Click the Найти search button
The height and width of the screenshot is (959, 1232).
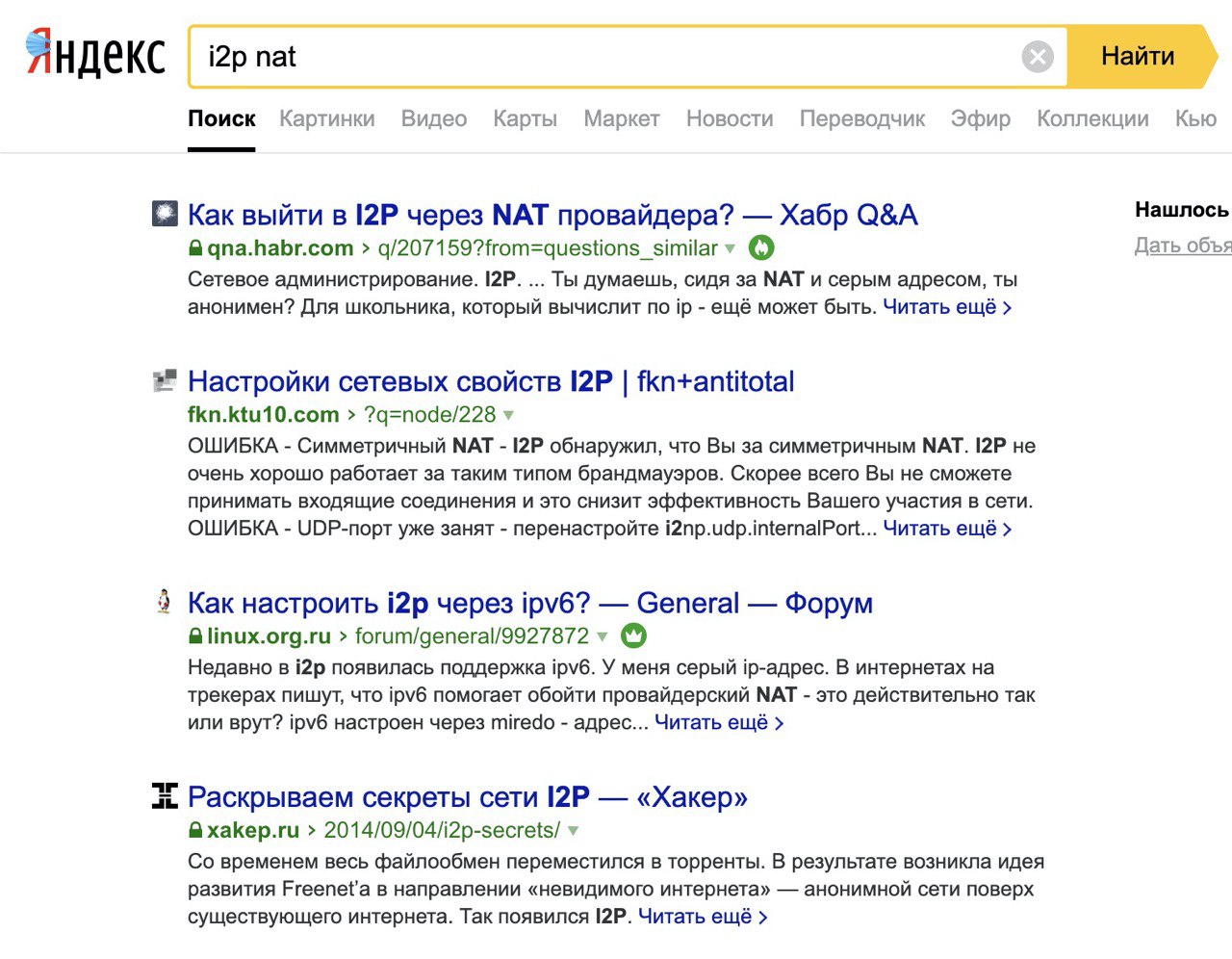1142,56
